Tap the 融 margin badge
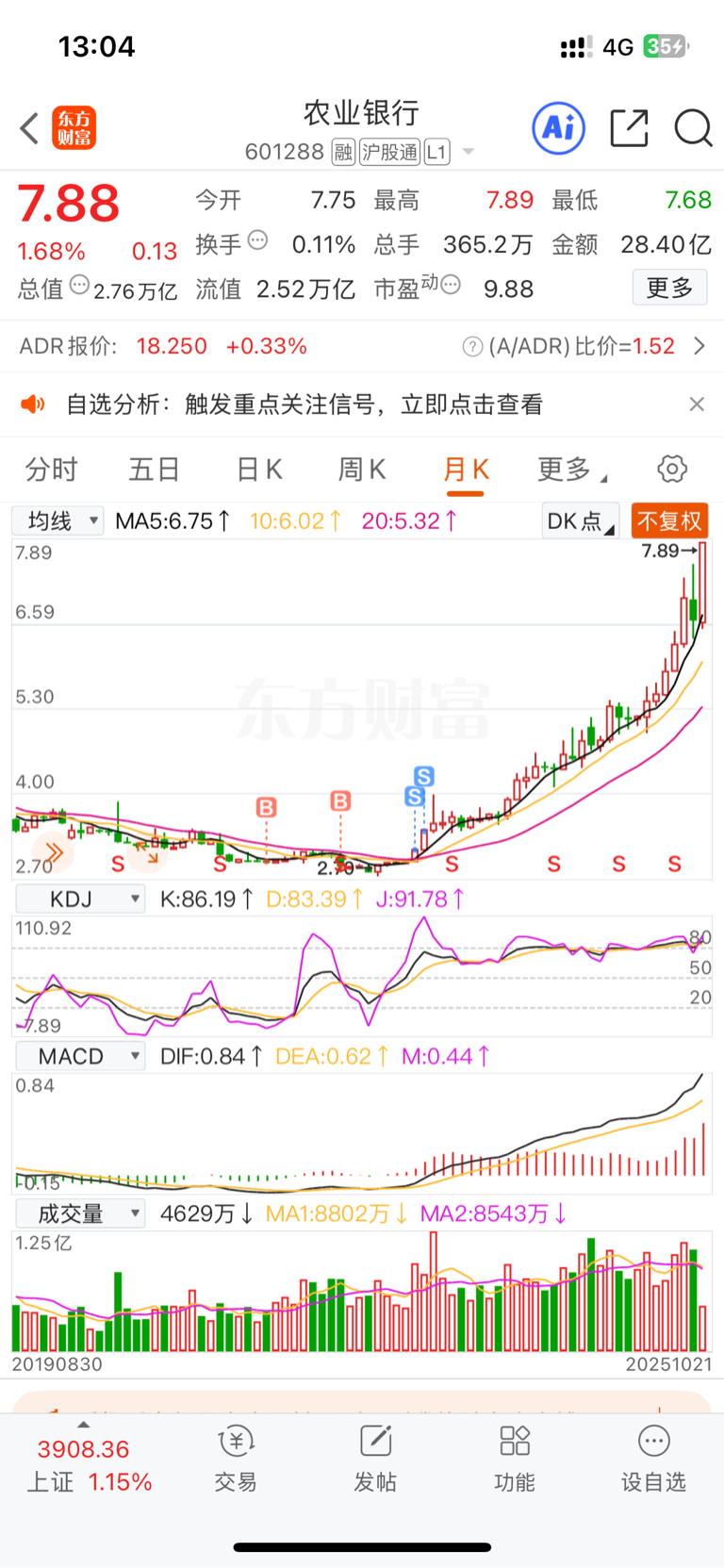724x1568 pixels. point(343,152)
